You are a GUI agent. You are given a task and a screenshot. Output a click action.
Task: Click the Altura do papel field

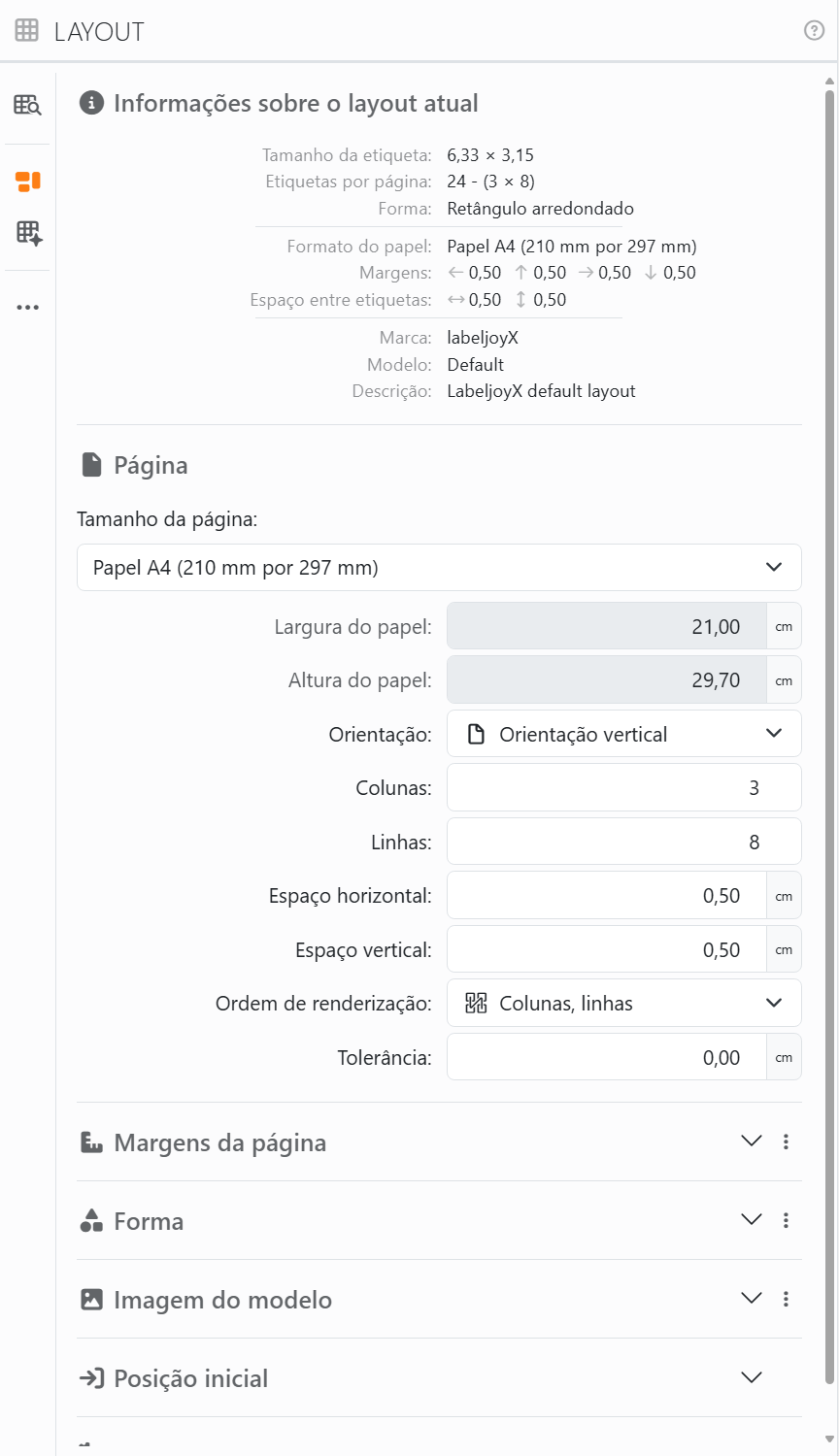[607, 680]
